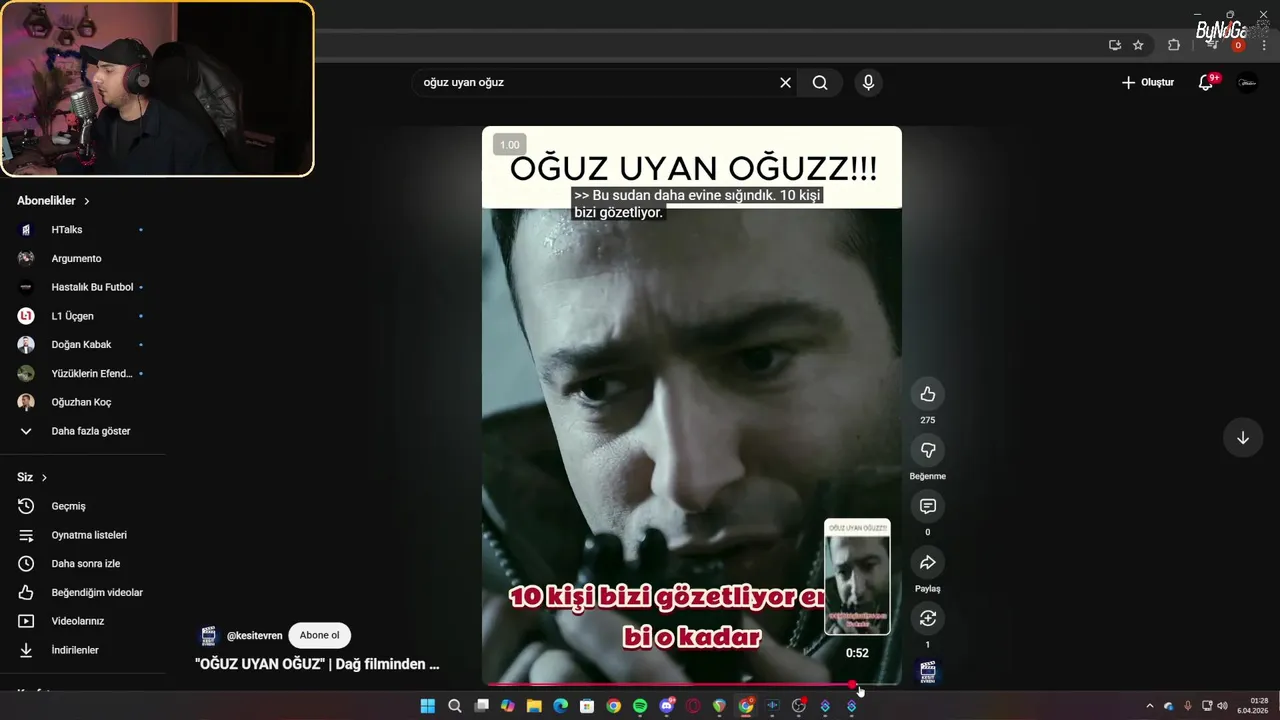Click the seek preview thumbnail
Image resolution: width=1280 pixels, height=720 pixels.
[x=857, y=577]
